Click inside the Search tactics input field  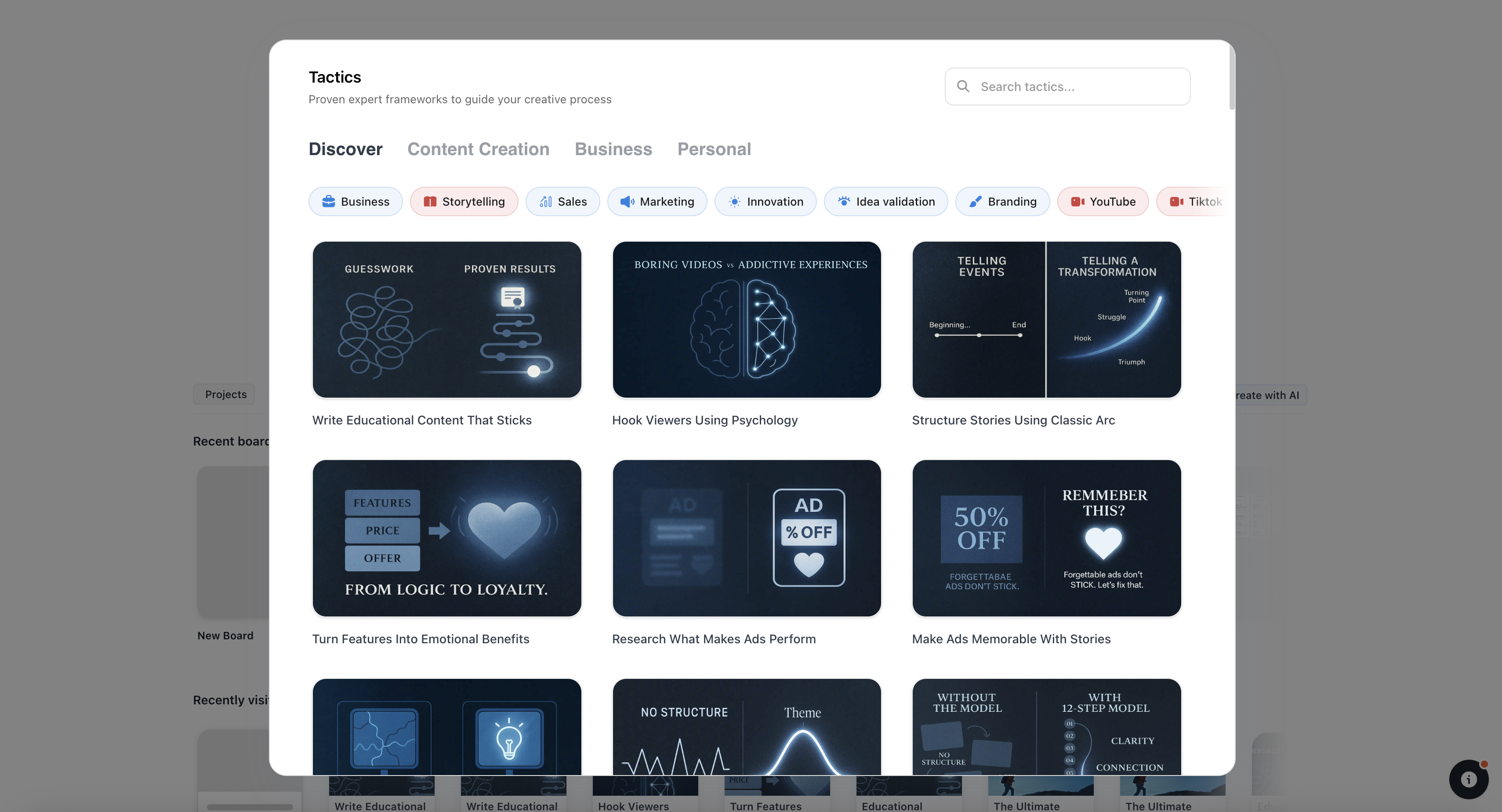[1067, 86]
